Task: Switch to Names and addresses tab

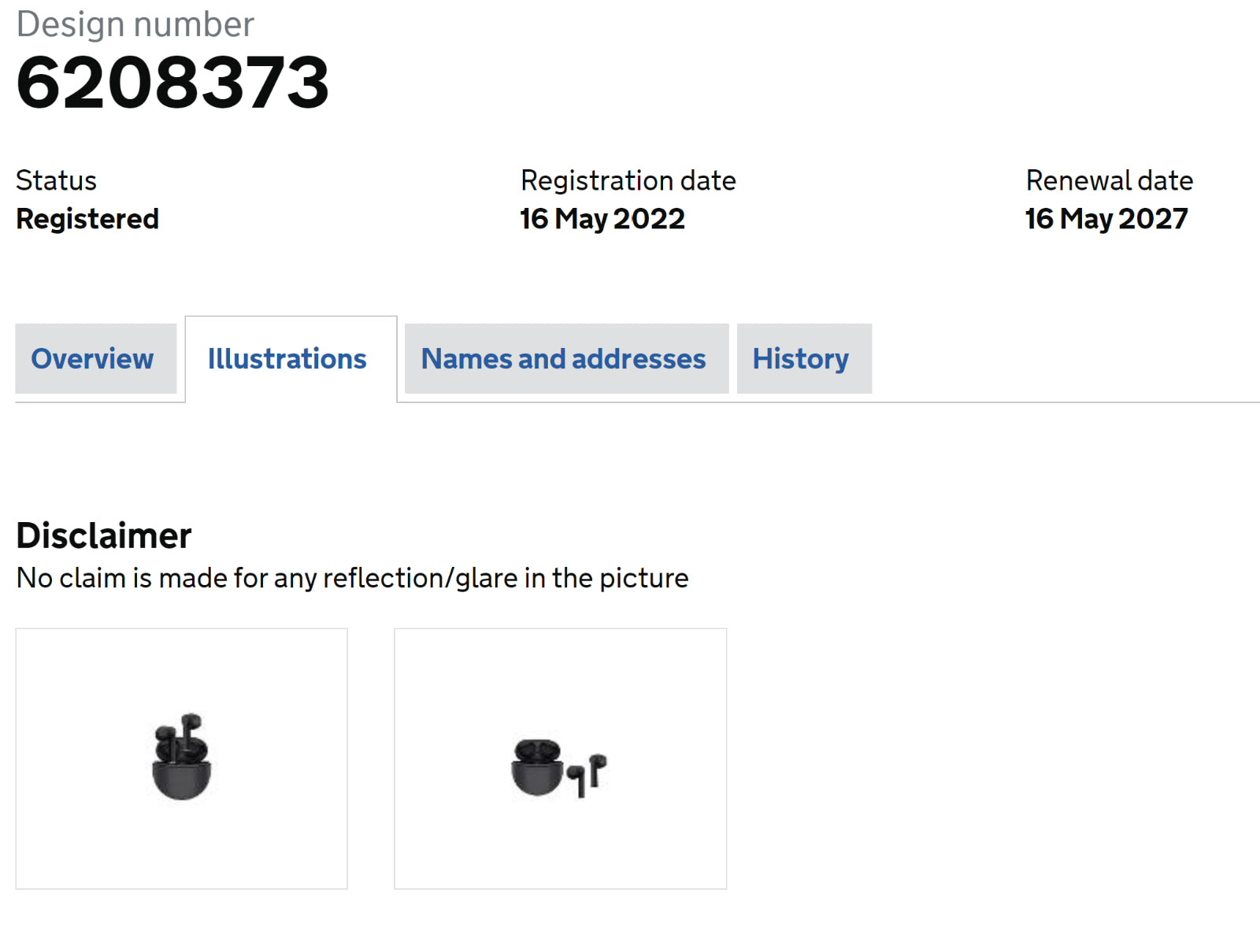Action: pyautogui.click(x=563, y=359)
